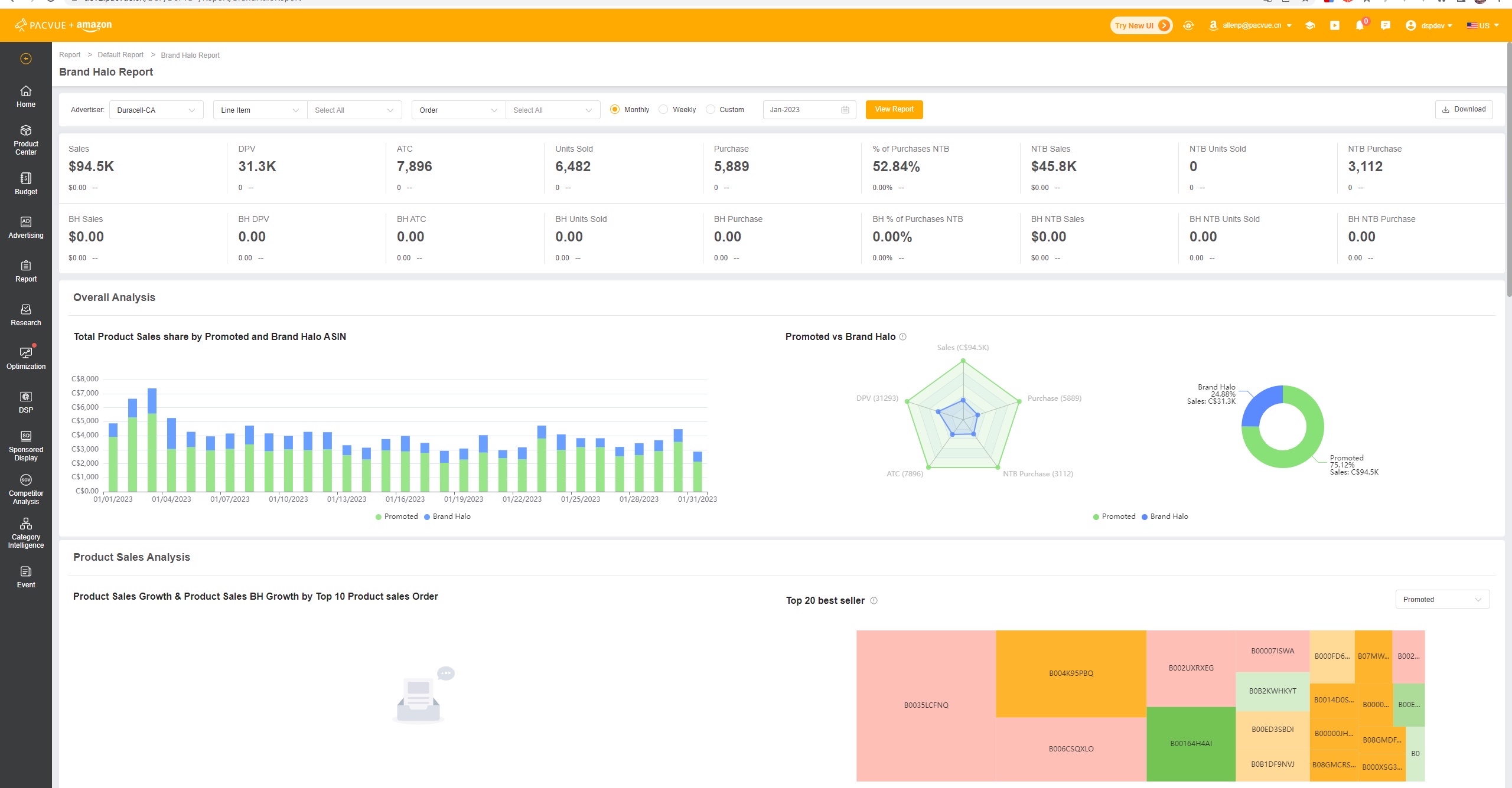The width and height of the screenshot is (1512, 788).
Task: Click info icon beside Top 20 best seller
Action: [874, 600]
